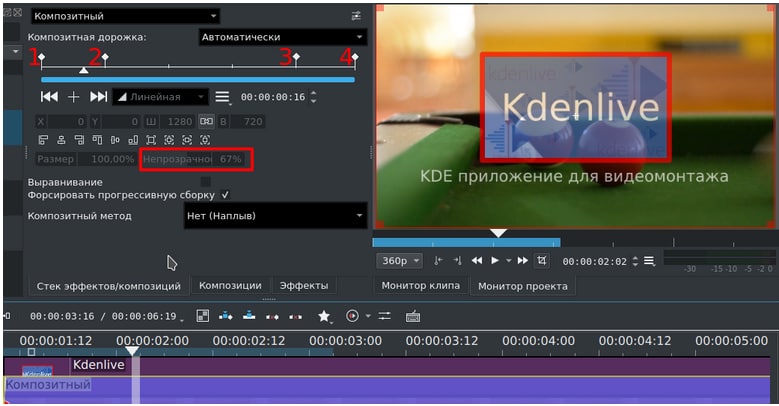Lift timeline zone icon

296,317
